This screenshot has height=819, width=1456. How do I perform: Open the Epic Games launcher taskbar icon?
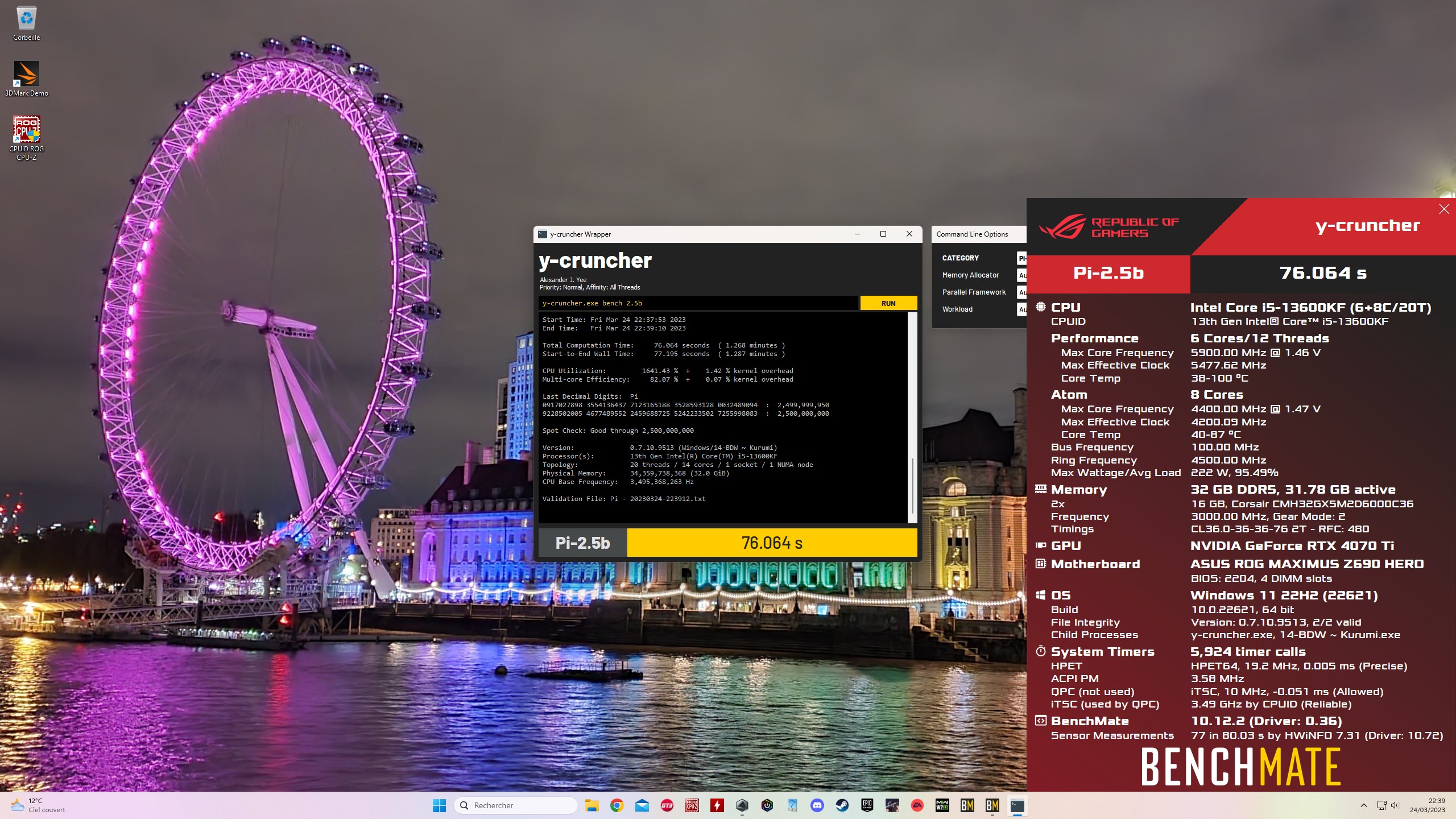tap(867, 805)
